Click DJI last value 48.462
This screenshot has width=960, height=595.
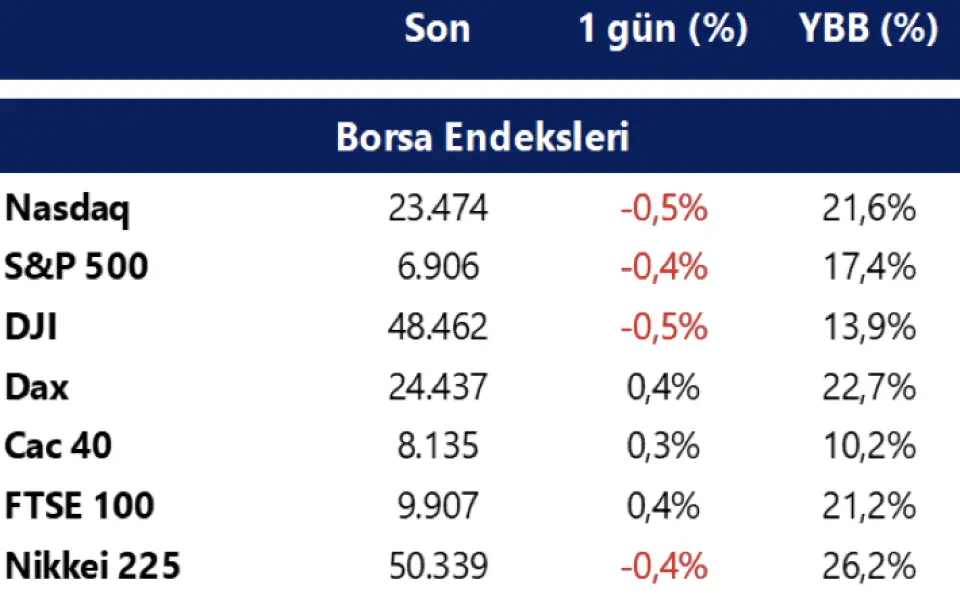pos(438,327)
